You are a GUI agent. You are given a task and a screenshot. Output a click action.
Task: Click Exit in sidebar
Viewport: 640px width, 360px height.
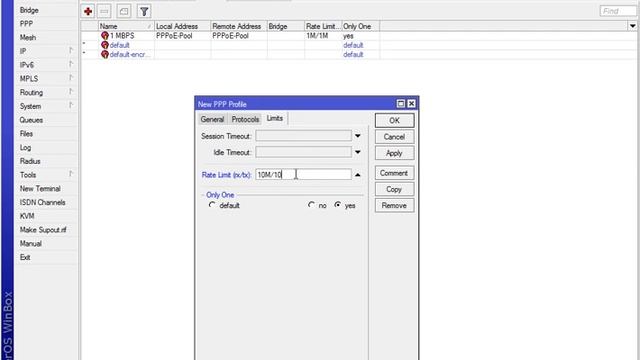coord(25,257)
